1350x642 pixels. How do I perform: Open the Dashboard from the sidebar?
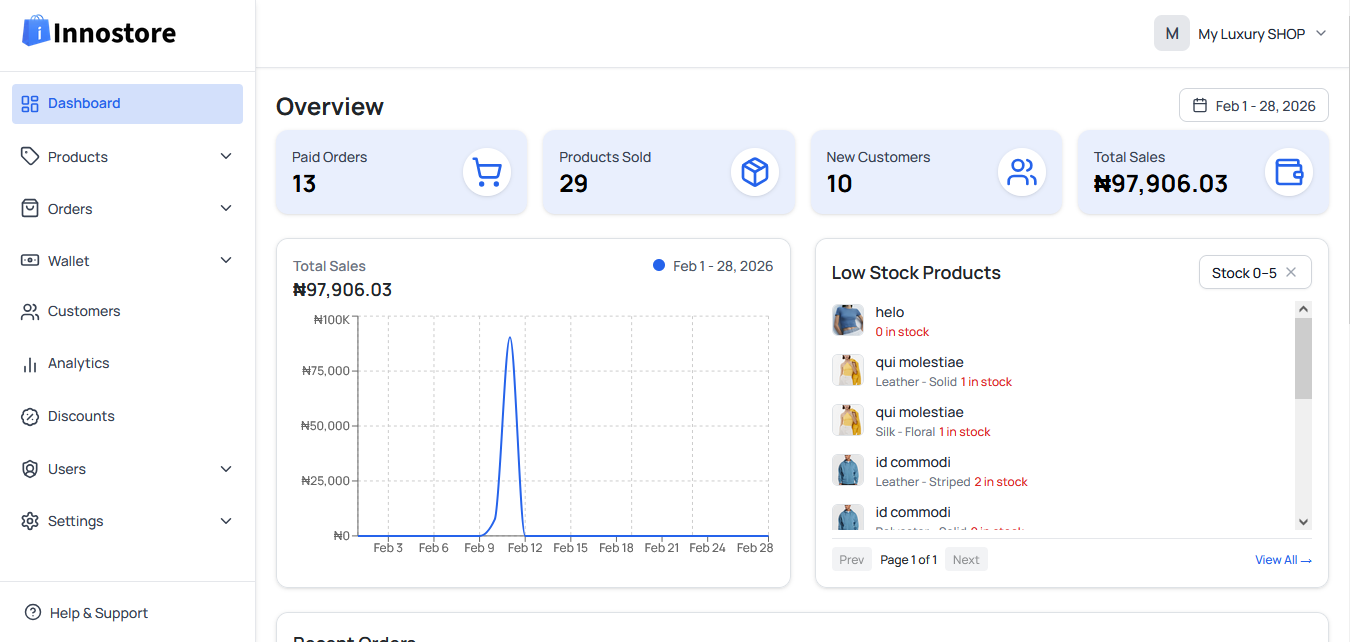tap(84, 103)
